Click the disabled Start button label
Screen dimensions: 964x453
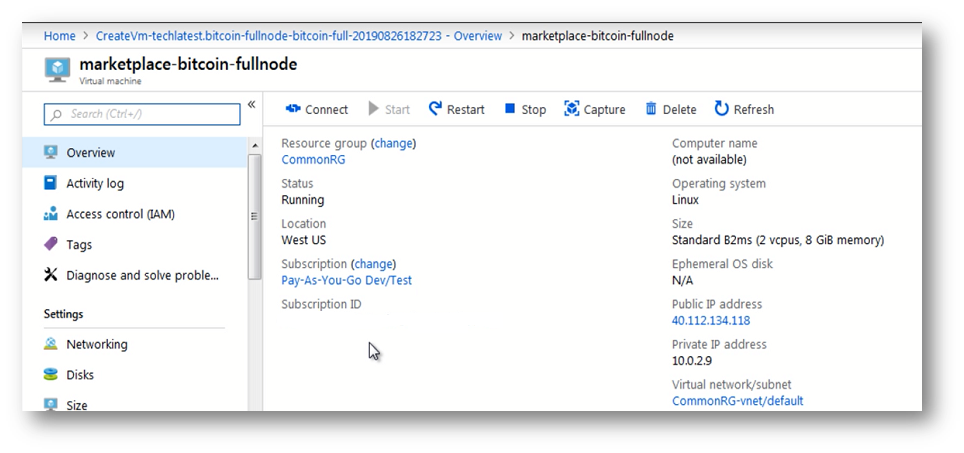pos(397,109)
